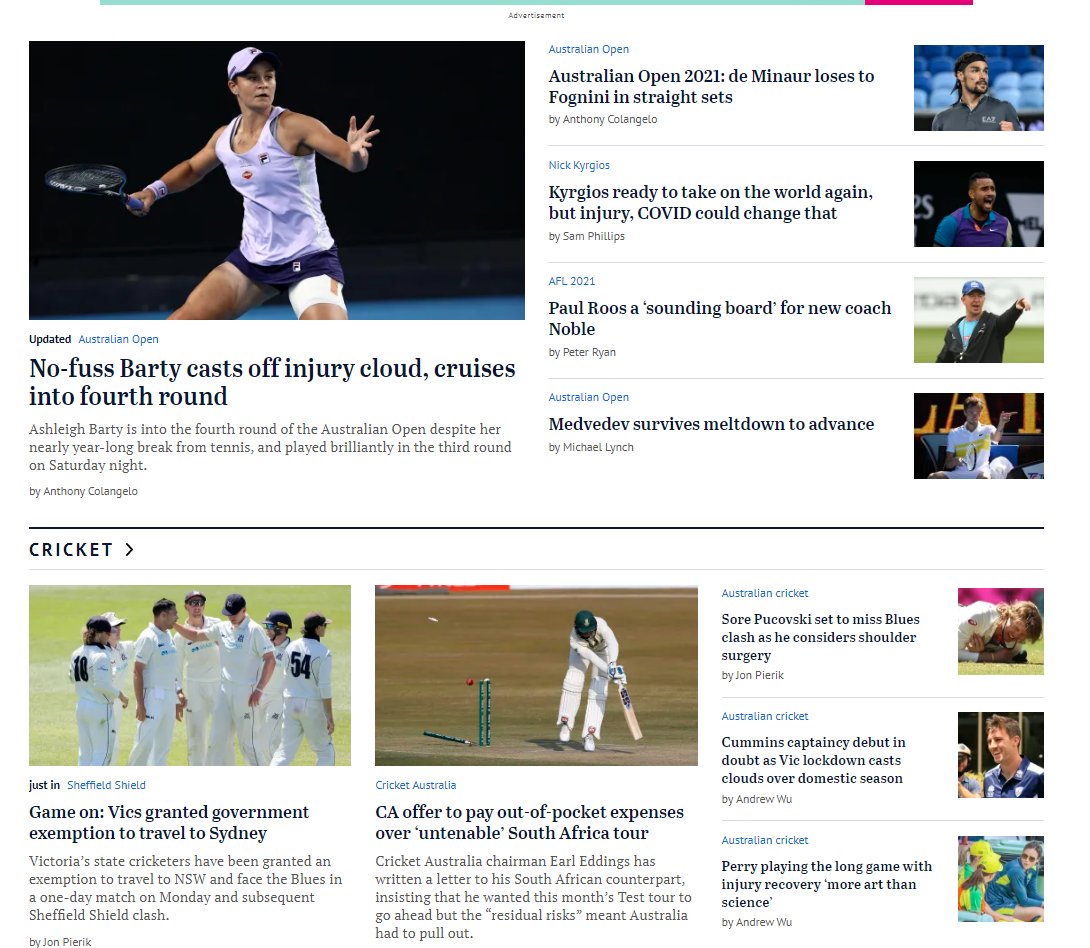The image size is (1090, 948).
Task: Open the Cummins story thumbnail
Action: [1000, 755]
